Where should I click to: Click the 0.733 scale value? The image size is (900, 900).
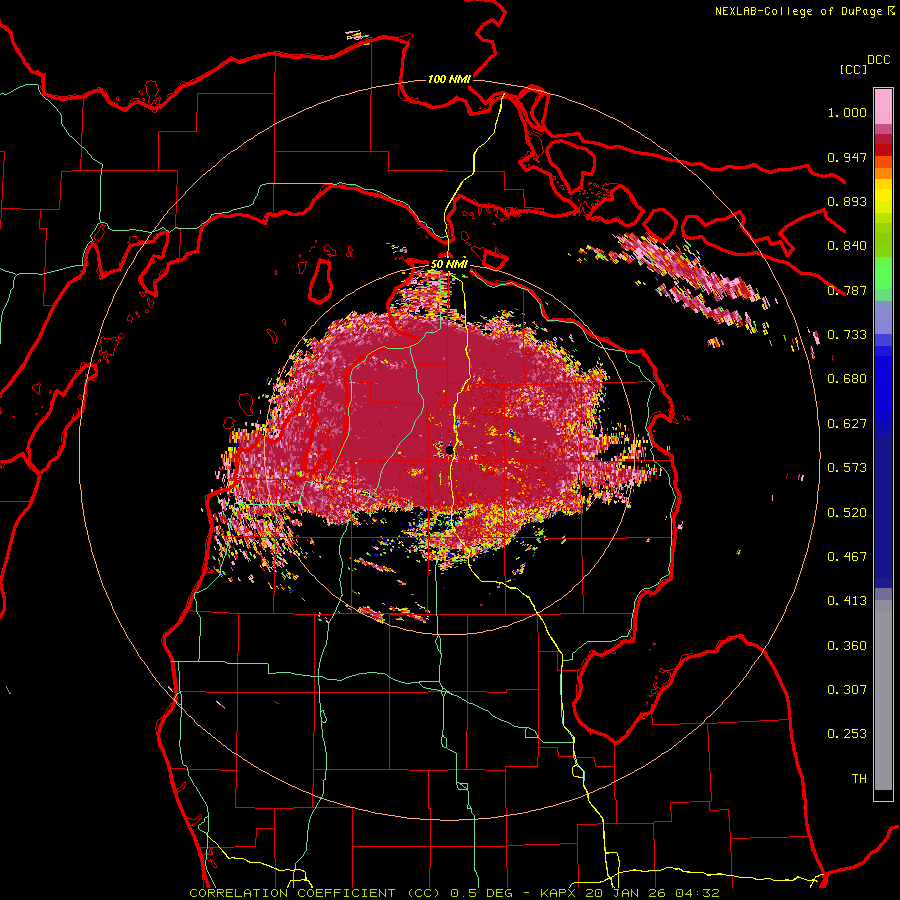[x=847, y=335]
